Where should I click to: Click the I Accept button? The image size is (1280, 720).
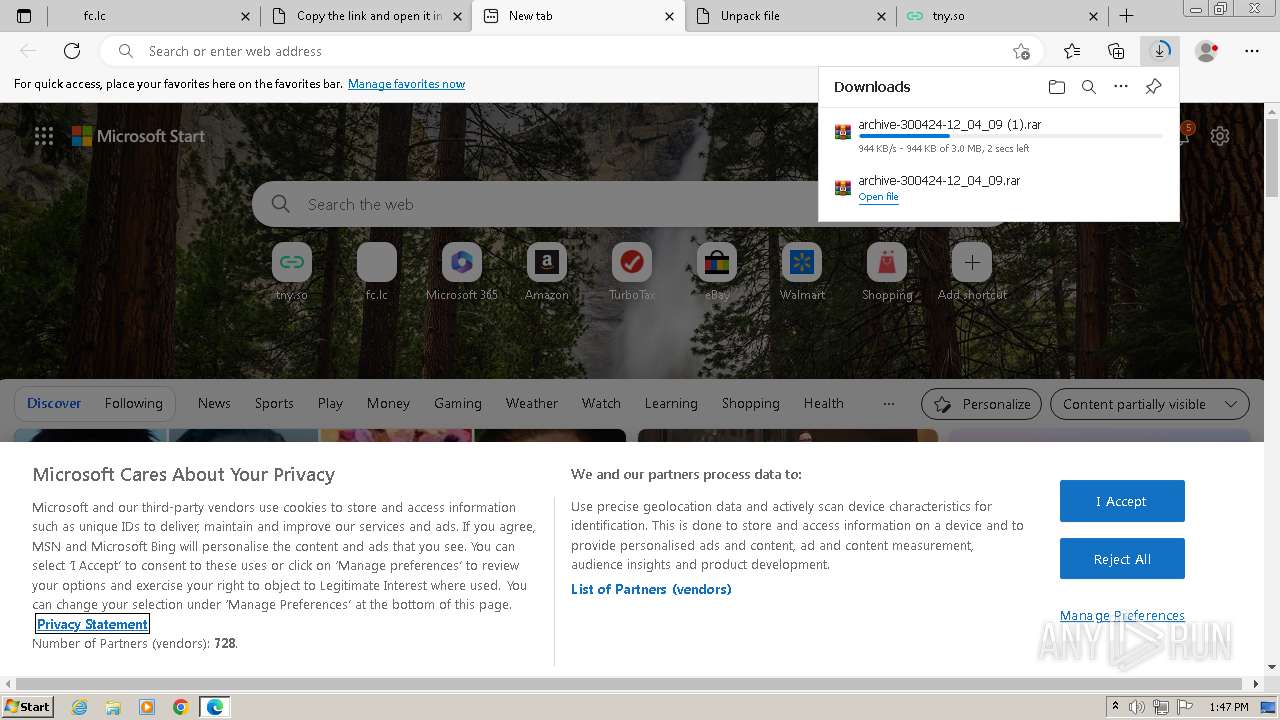point(1122,501)
